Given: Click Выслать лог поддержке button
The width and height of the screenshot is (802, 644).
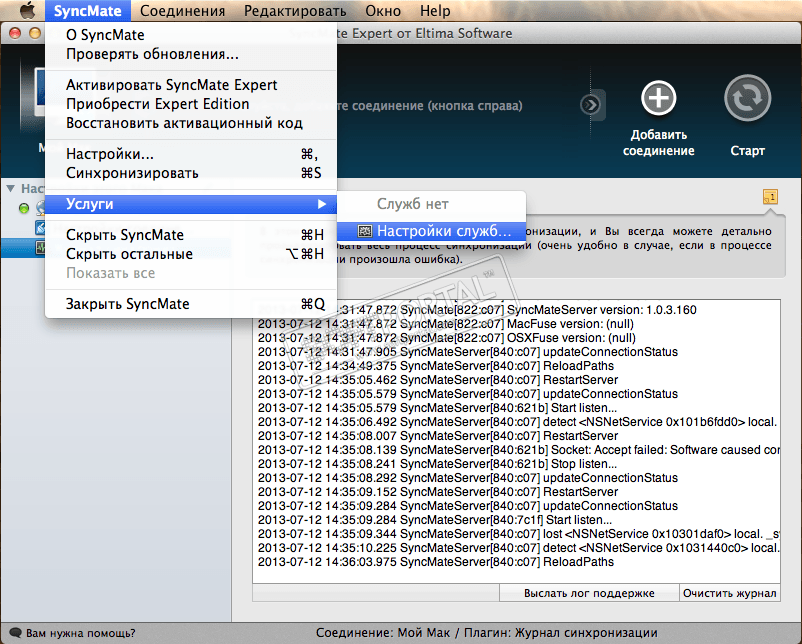Looking at the screenshot, I should pos(589,593).
